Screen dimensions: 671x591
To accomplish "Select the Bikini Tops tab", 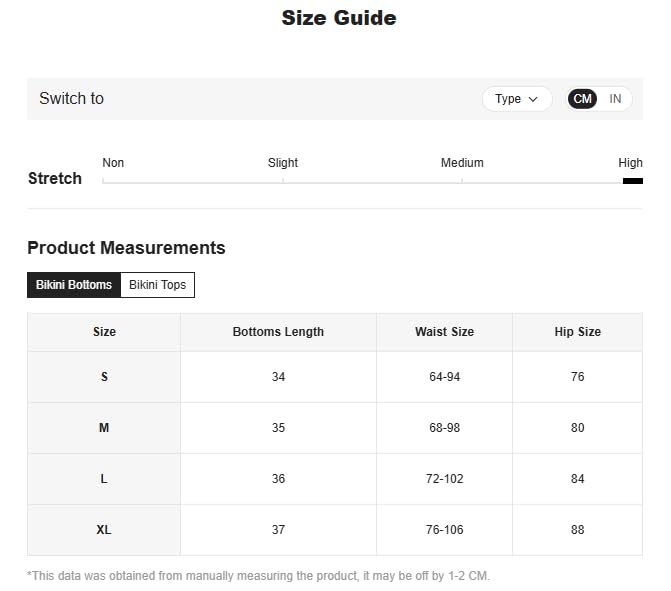I will (x=157, y=285).
